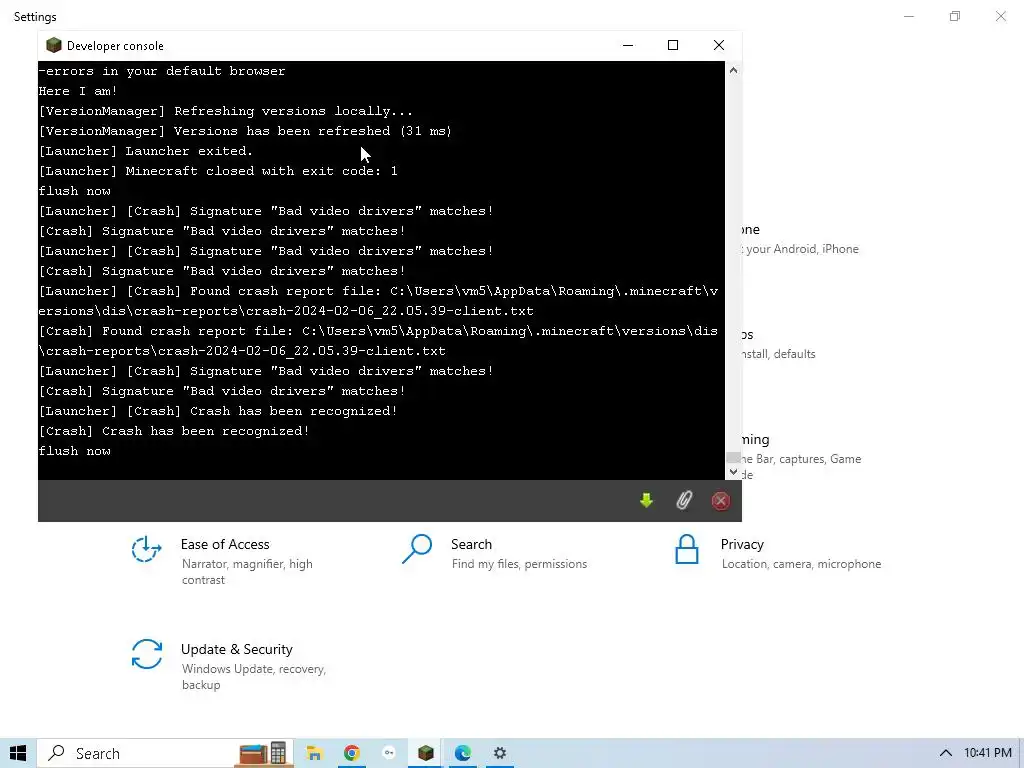1024x768 pixels.
Task: Click the 10:41 PM taskbar clock
Action: (987, 753)
